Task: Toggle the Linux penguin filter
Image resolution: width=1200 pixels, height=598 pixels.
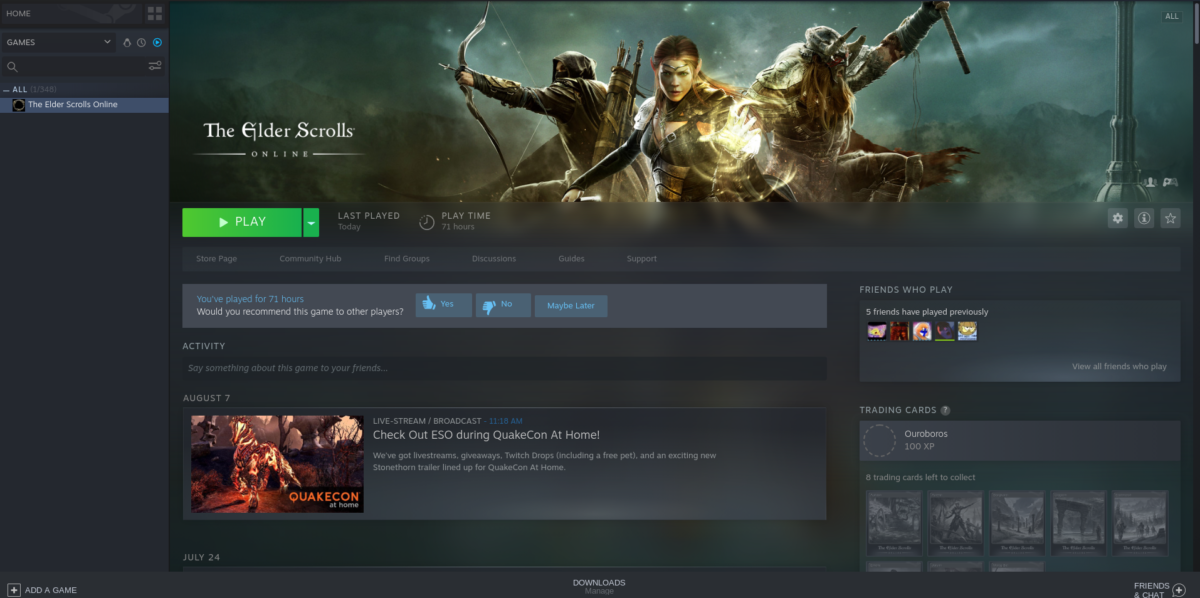Action: [127, 42]
